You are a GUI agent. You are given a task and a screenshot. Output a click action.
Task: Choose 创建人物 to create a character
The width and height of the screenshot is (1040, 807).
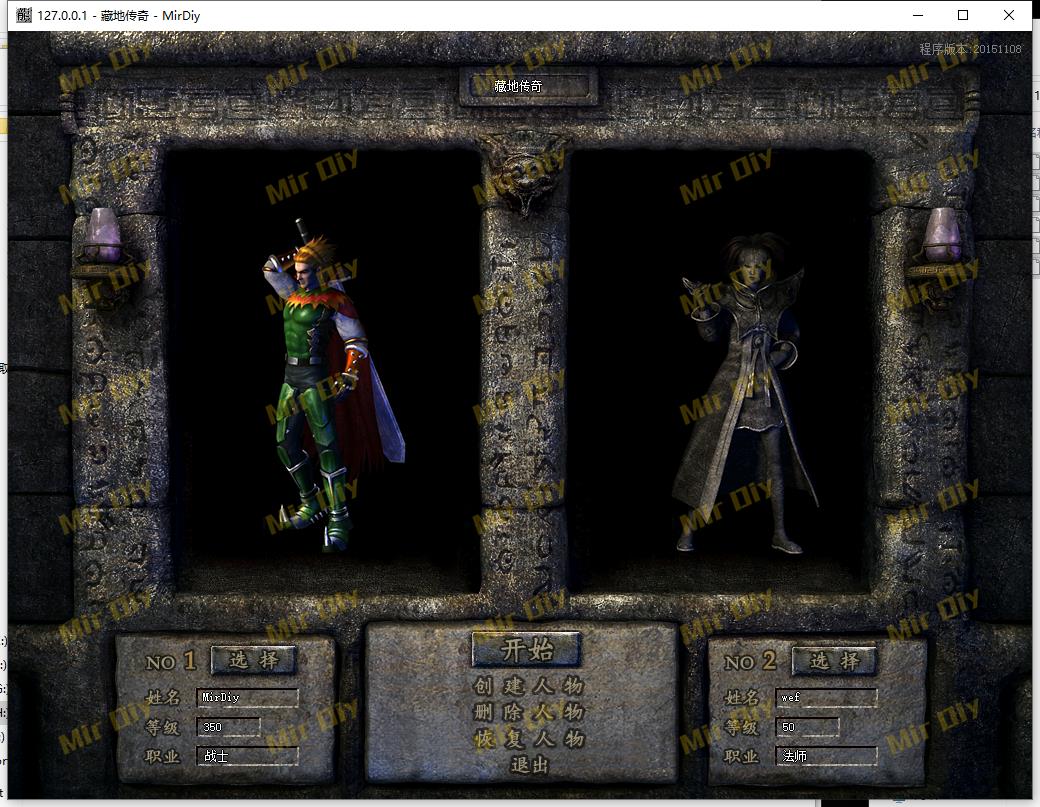click(x=528, y=687)
